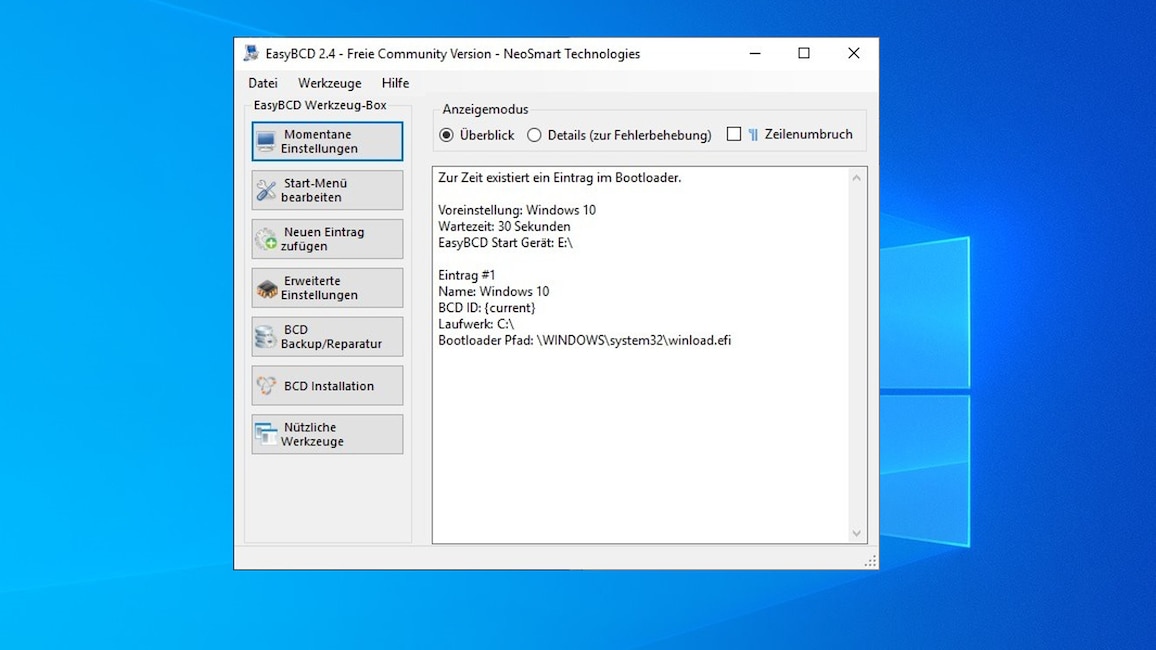Maximize the EasyBCD window
This screenshot has height=650, width=1156.
tap(804, 54)
